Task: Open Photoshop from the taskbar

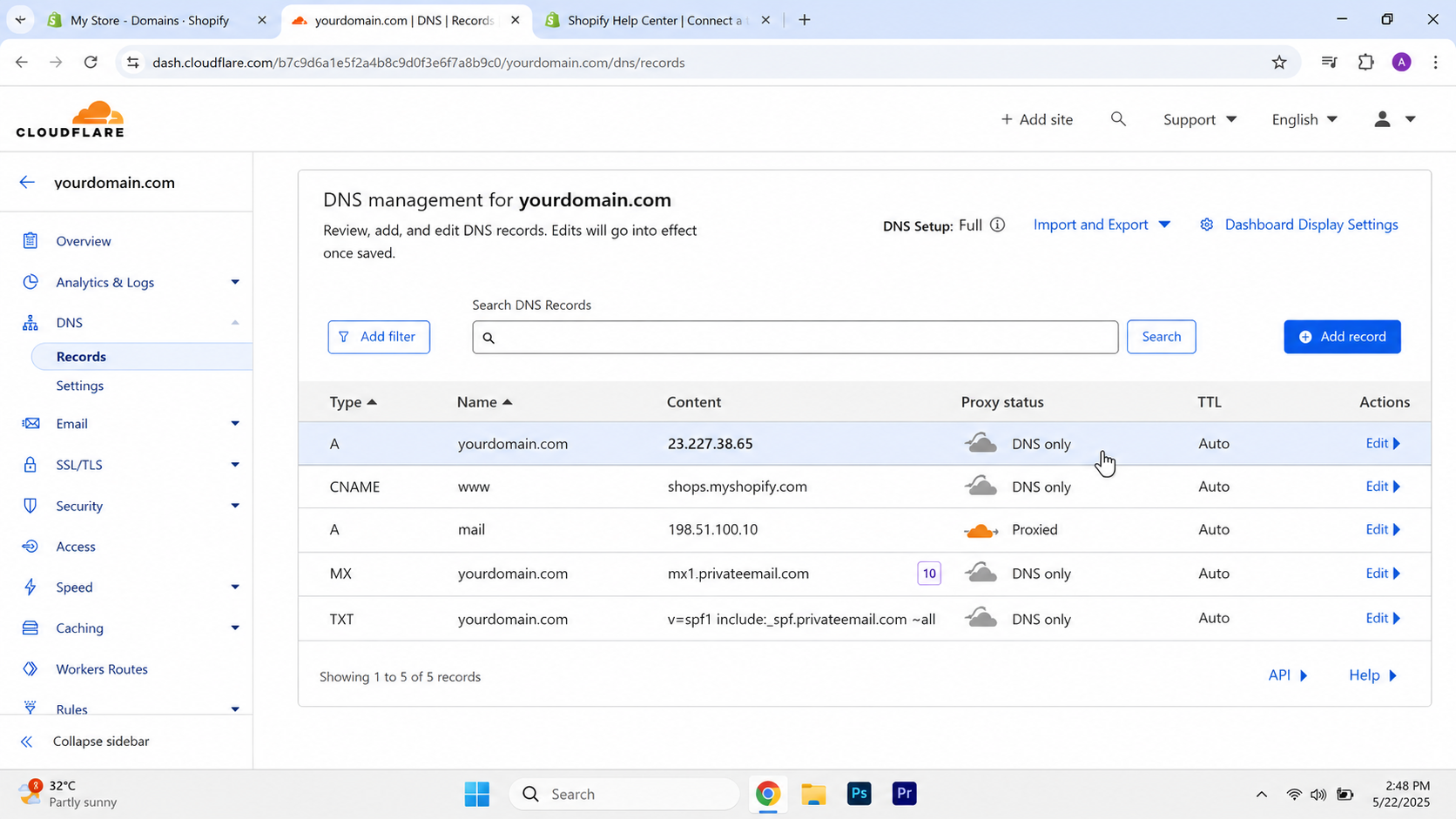Action: point(859,794)
